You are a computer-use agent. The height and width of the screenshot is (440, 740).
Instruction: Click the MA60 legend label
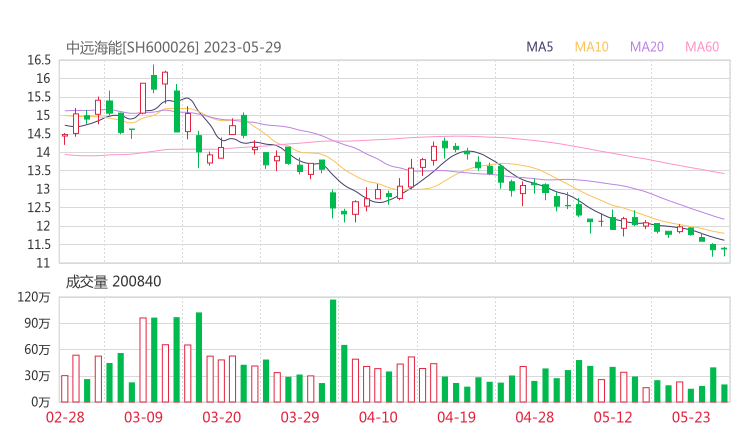pos(702,47)
